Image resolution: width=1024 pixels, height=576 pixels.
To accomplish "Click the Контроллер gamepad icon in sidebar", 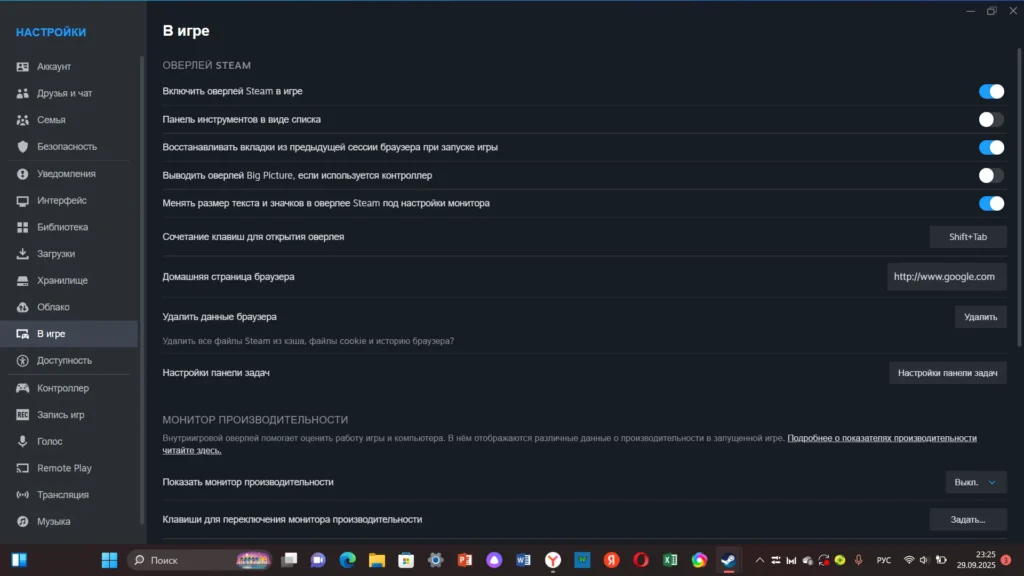I will (x=23, y=388).
